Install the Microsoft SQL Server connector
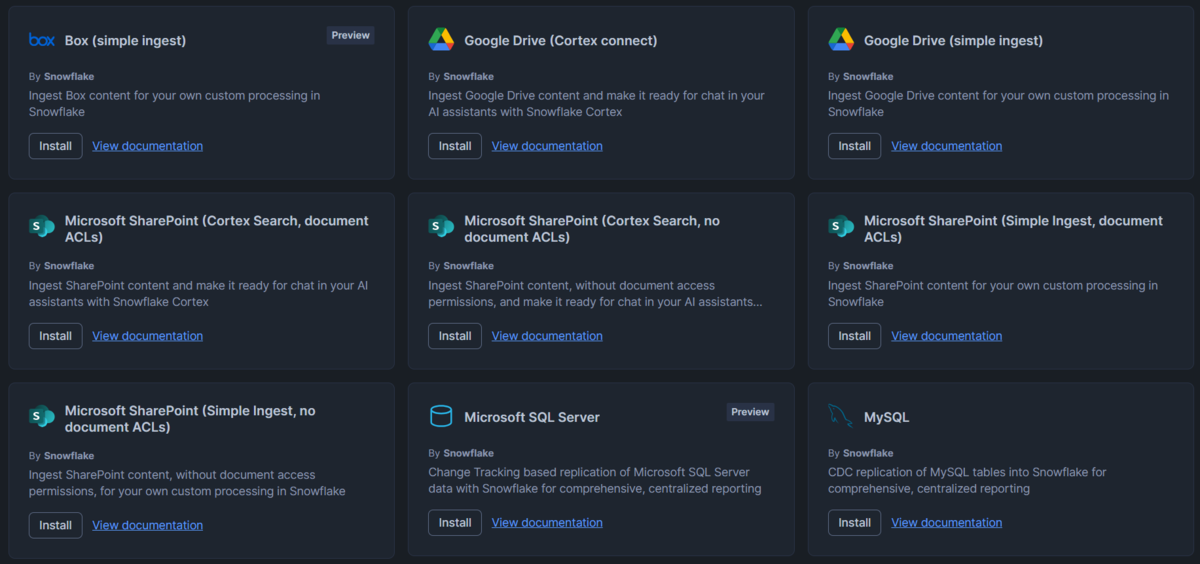This screenshot has height=564, width=1200. point(455,523)
